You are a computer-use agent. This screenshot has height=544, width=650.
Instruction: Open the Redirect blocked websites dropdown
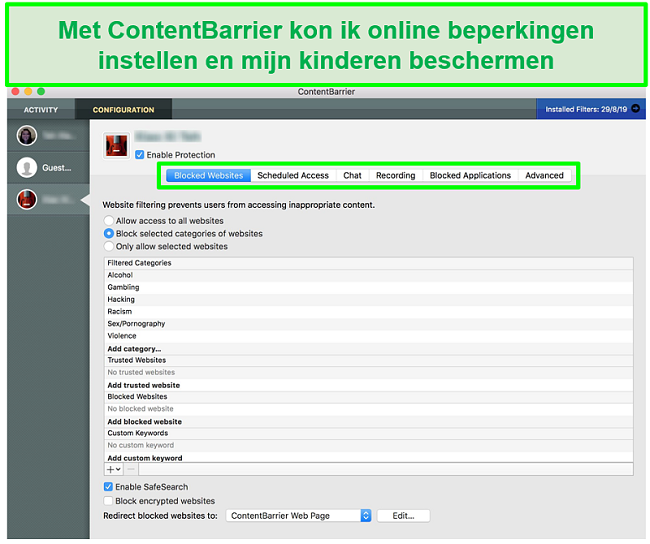(x=298, y=516)
